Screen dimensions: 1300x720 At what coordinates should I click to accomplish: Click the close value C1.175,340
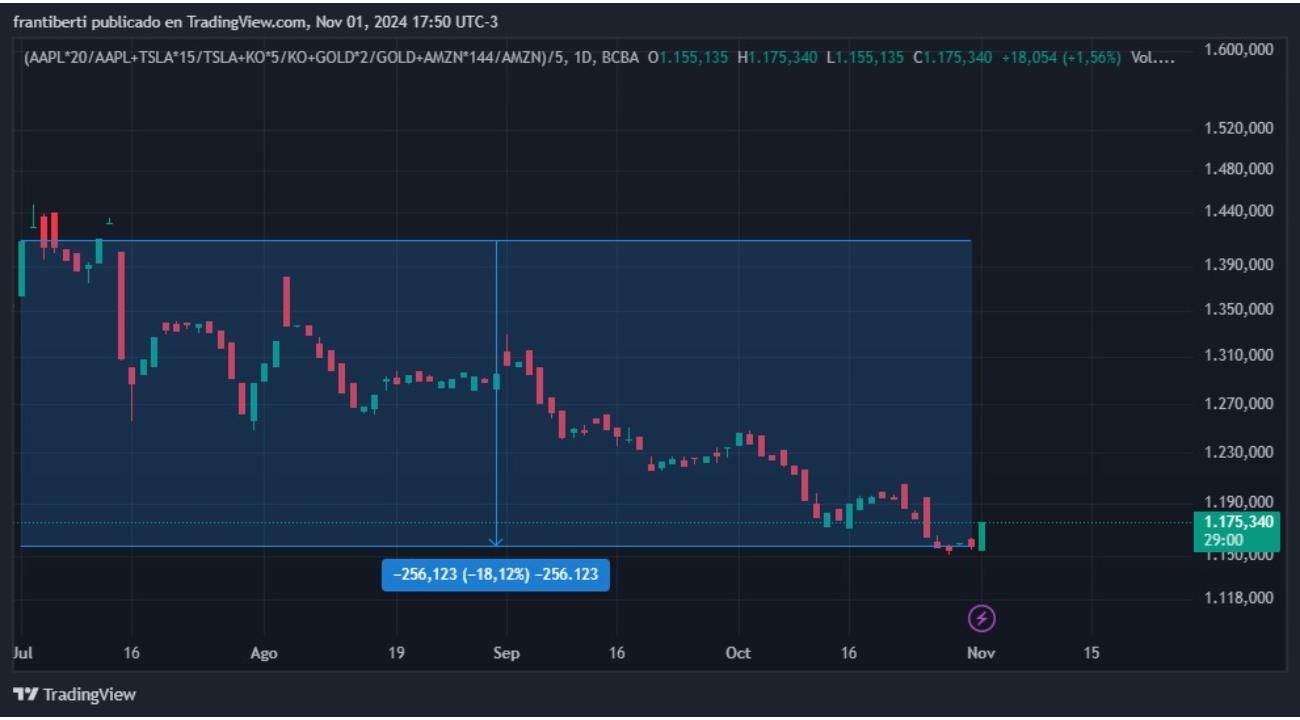[x=953, y=58]
